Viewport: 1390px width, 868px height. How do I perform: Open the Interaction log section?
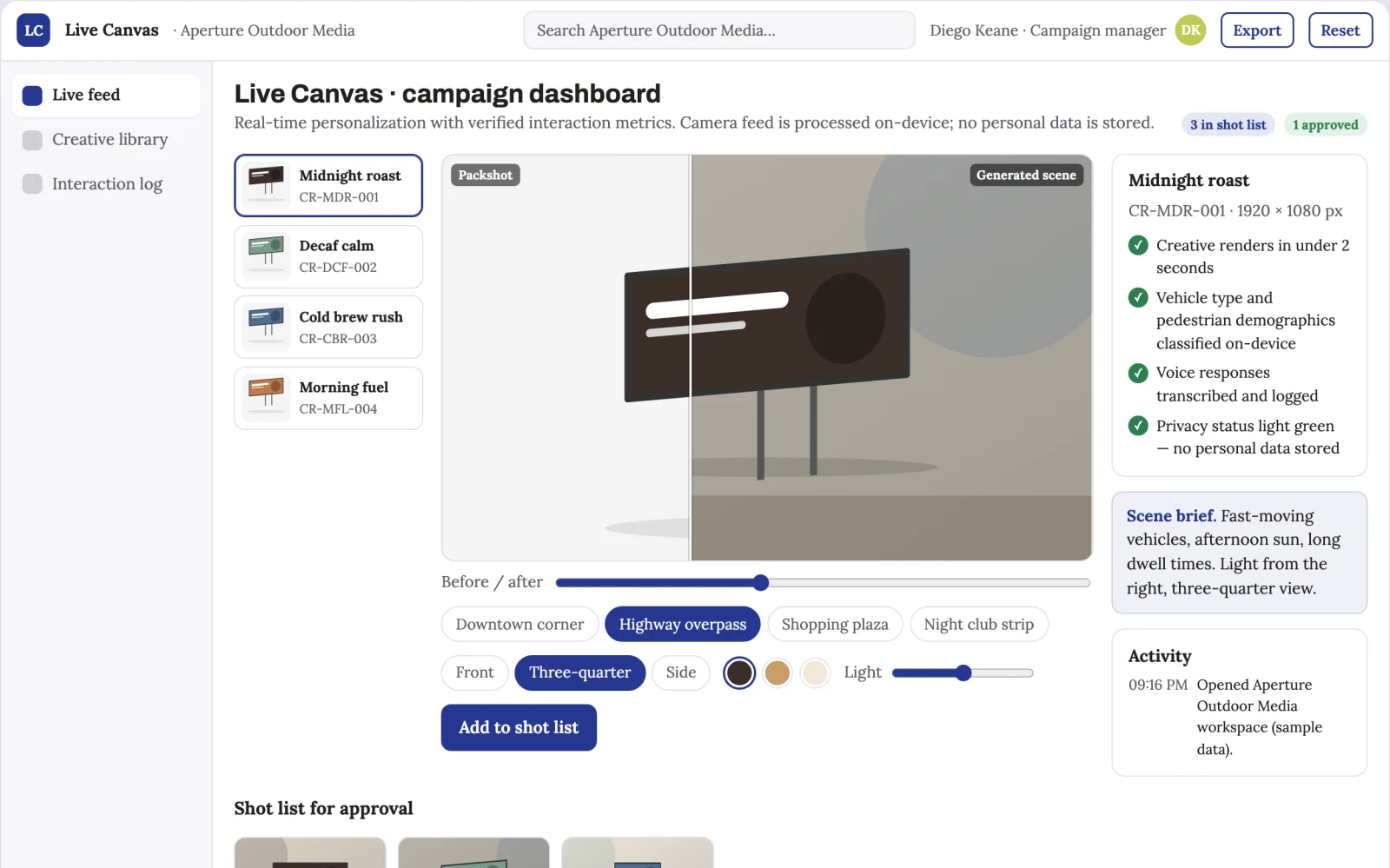pos(106,184)
